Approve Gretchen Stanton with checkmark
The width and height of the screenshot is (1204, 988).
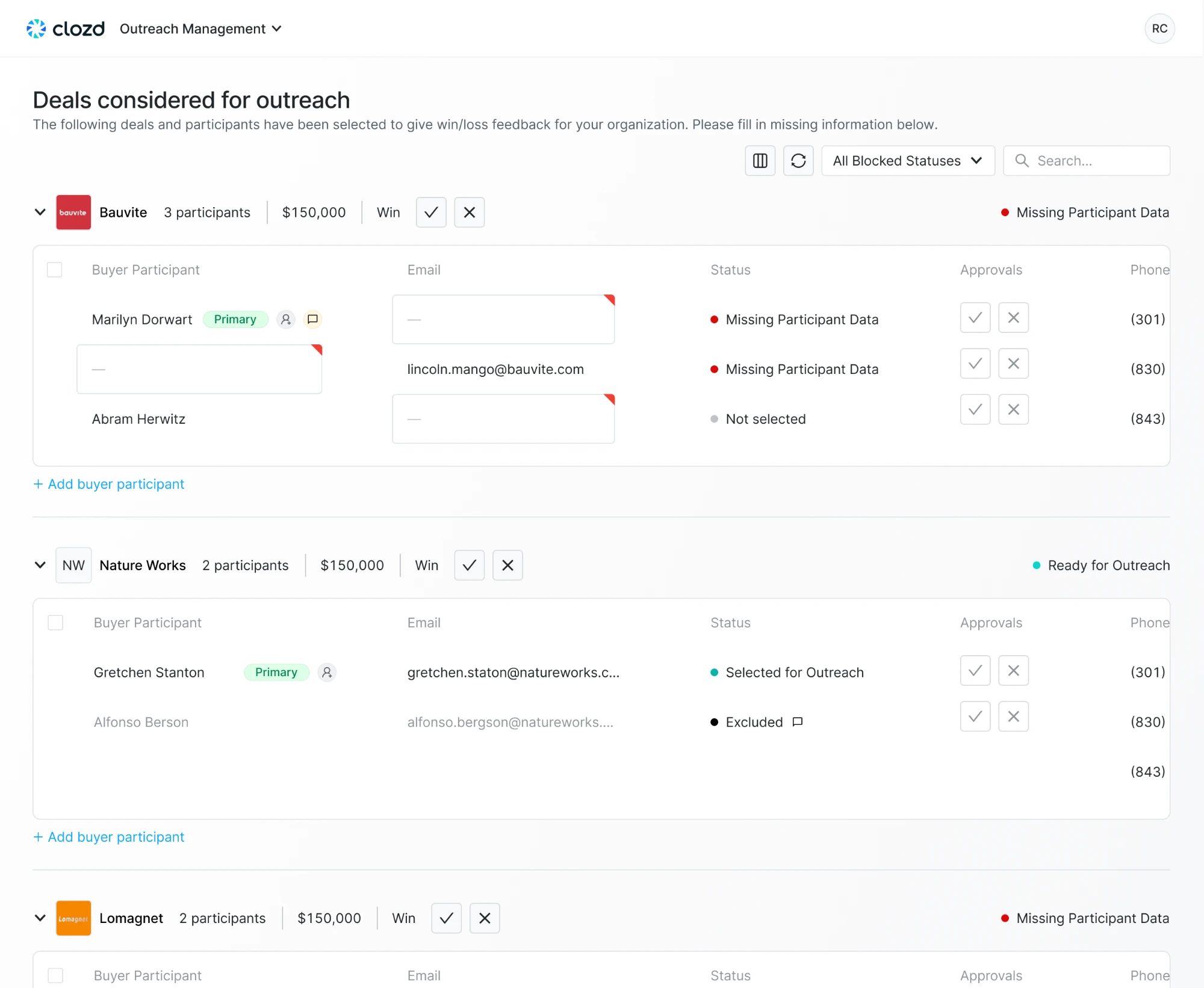pos(975,670)
